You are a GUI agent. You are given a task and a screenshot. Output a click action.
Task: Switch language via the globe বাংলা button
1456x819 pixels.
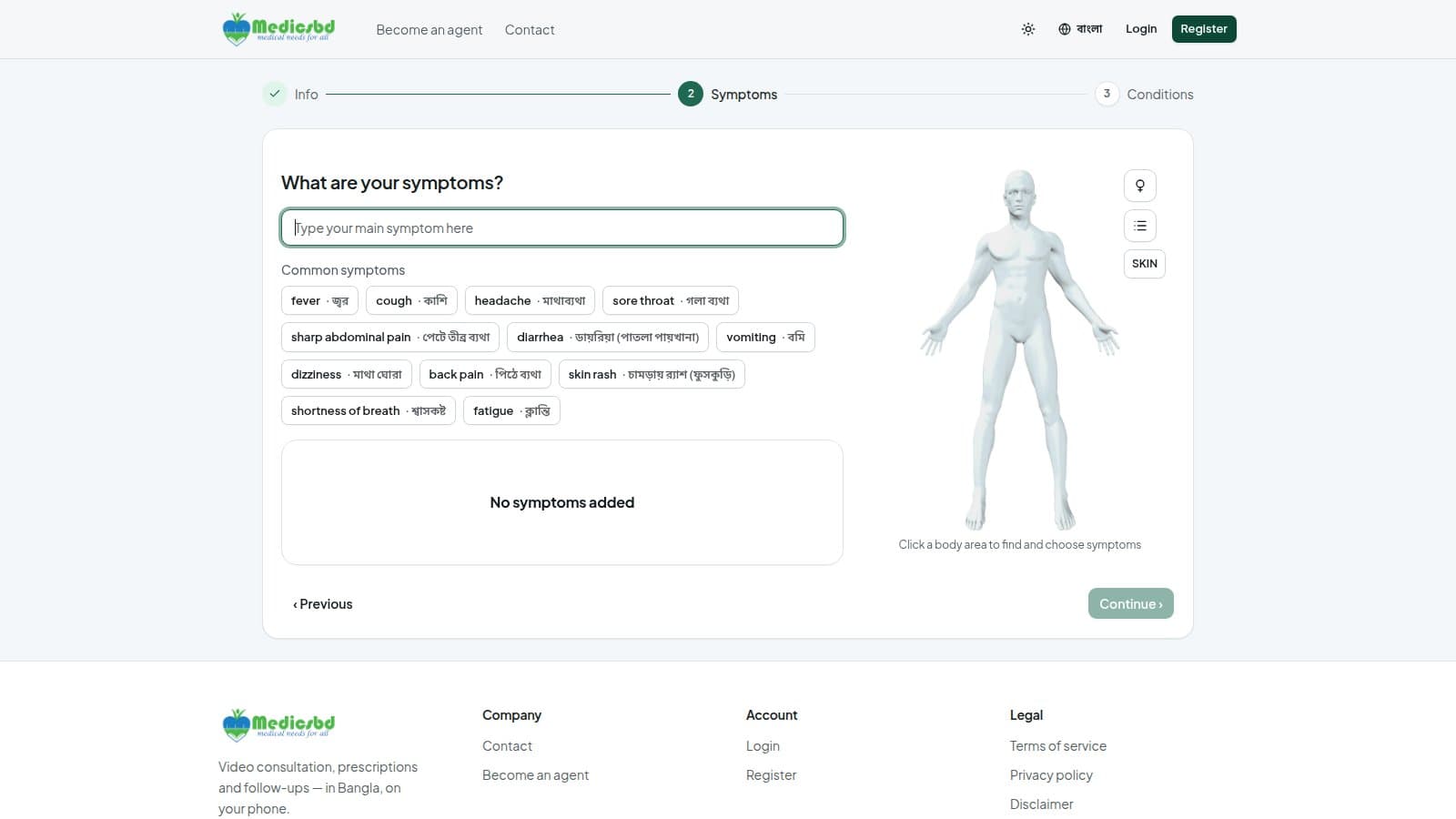click(x=1080, y=29)
